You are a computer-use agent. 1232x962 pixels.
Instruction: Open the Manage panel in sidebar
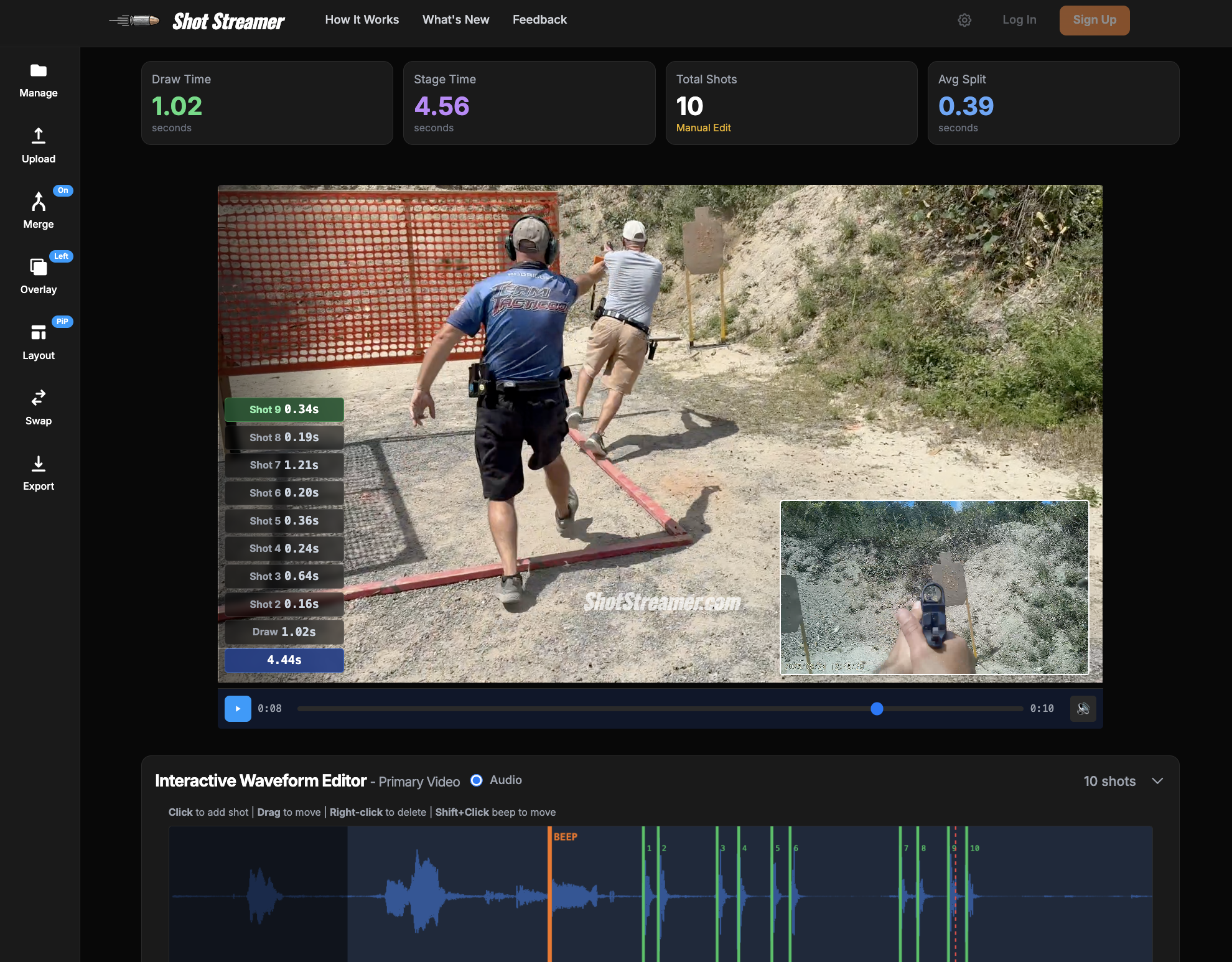coord(39,81)
